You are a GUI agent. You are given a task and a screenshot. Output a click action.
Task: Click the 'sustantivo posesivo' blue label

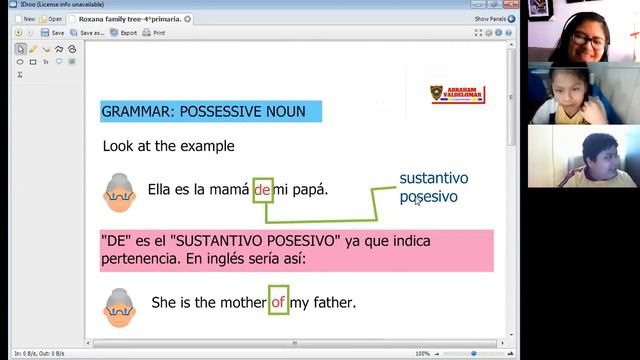pos(433,187)
